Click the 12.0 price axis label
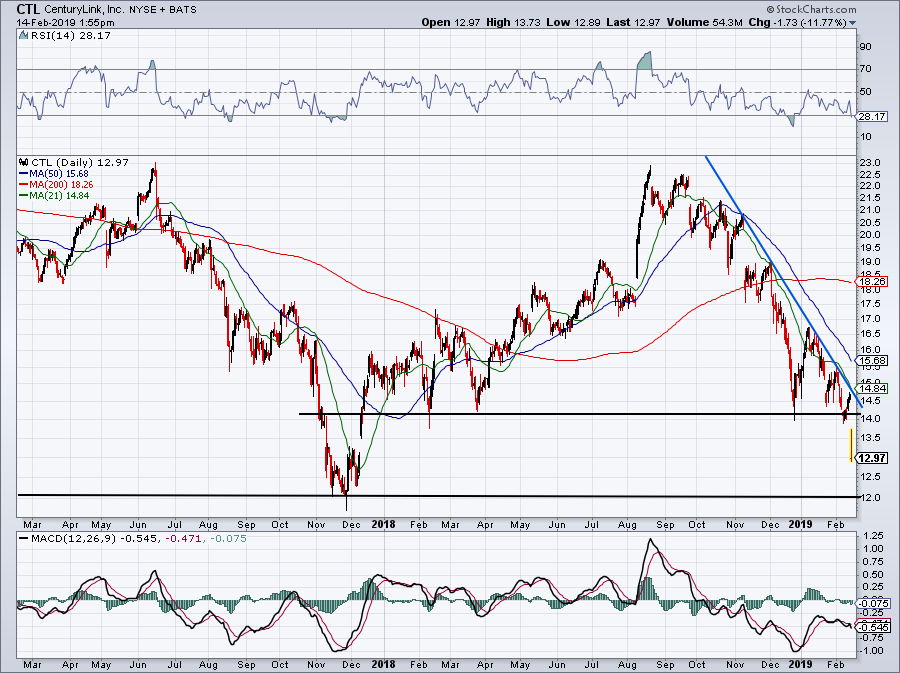The image size is (900, 673). click(870, 497)
